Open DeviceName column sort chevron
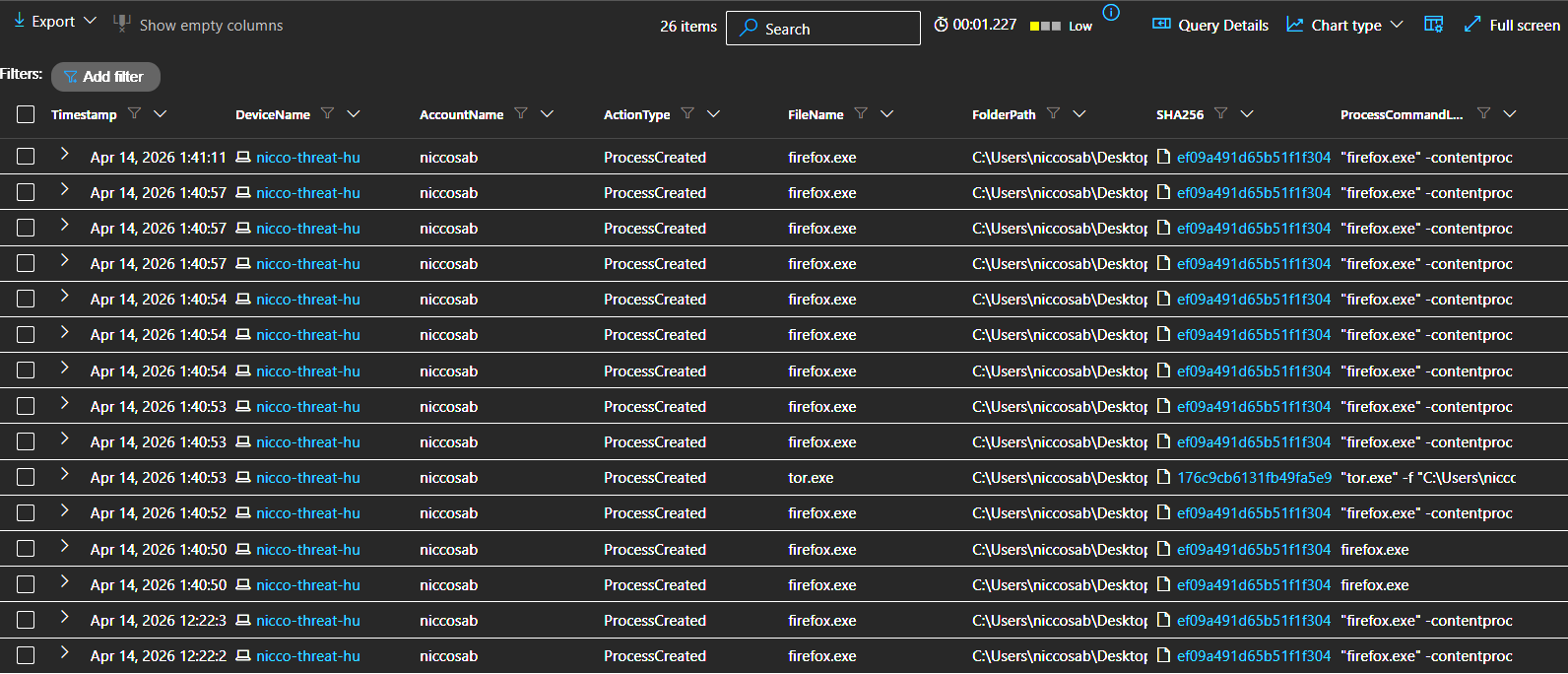Screen dimensions: 1568x674 click(x=354, y=114)
